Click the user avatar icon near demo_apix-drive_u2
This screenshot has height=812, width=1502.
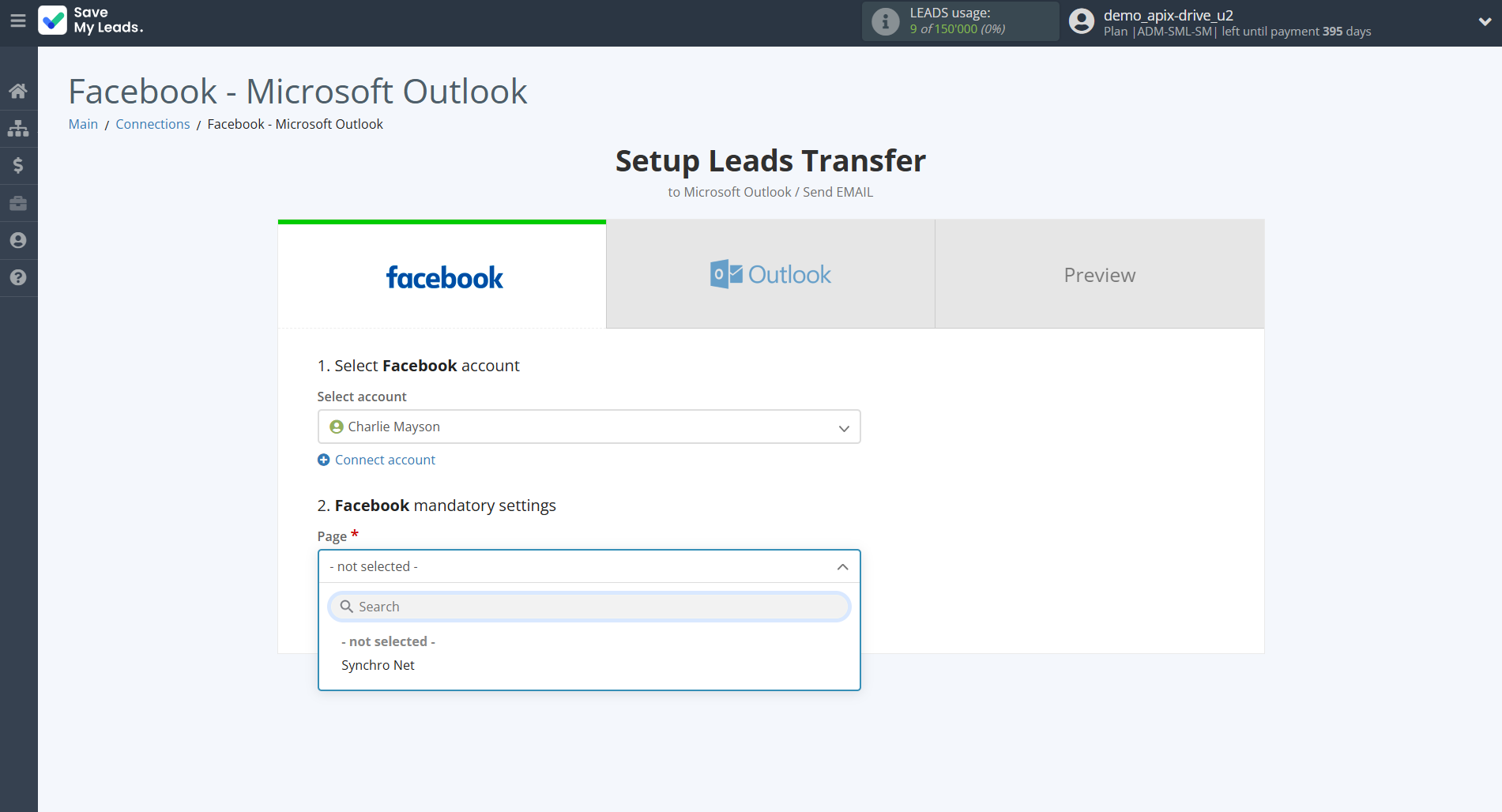(x=1080, y=21)
